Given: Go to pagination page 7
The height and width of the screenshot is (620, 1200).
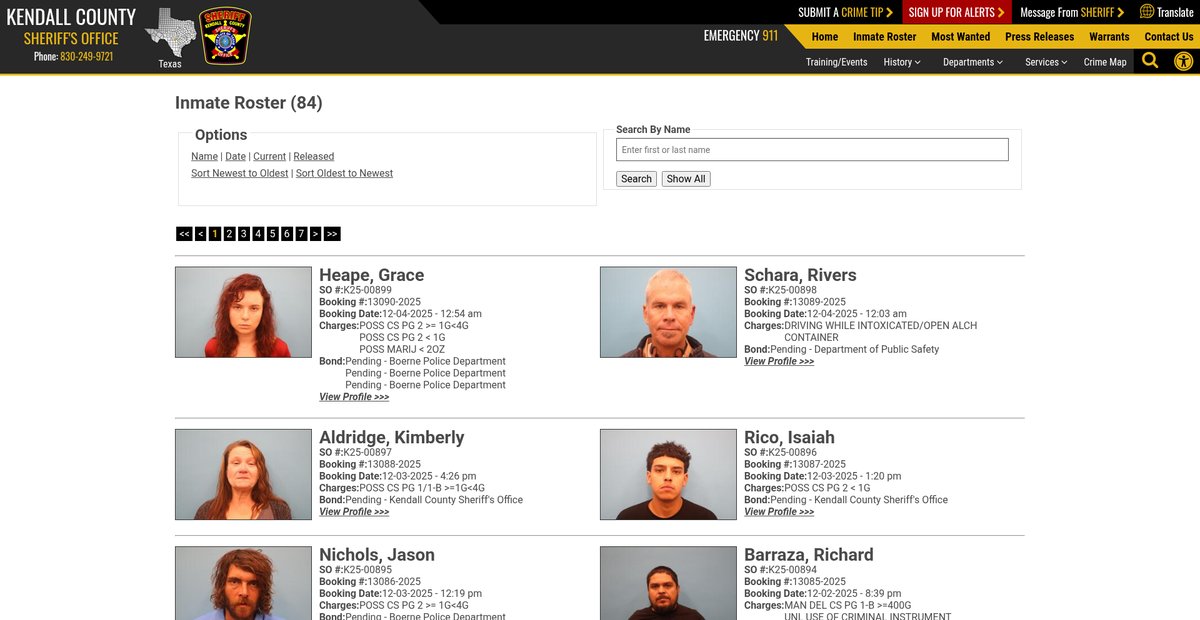Looking at the screenshot, I should click(301, 234).
